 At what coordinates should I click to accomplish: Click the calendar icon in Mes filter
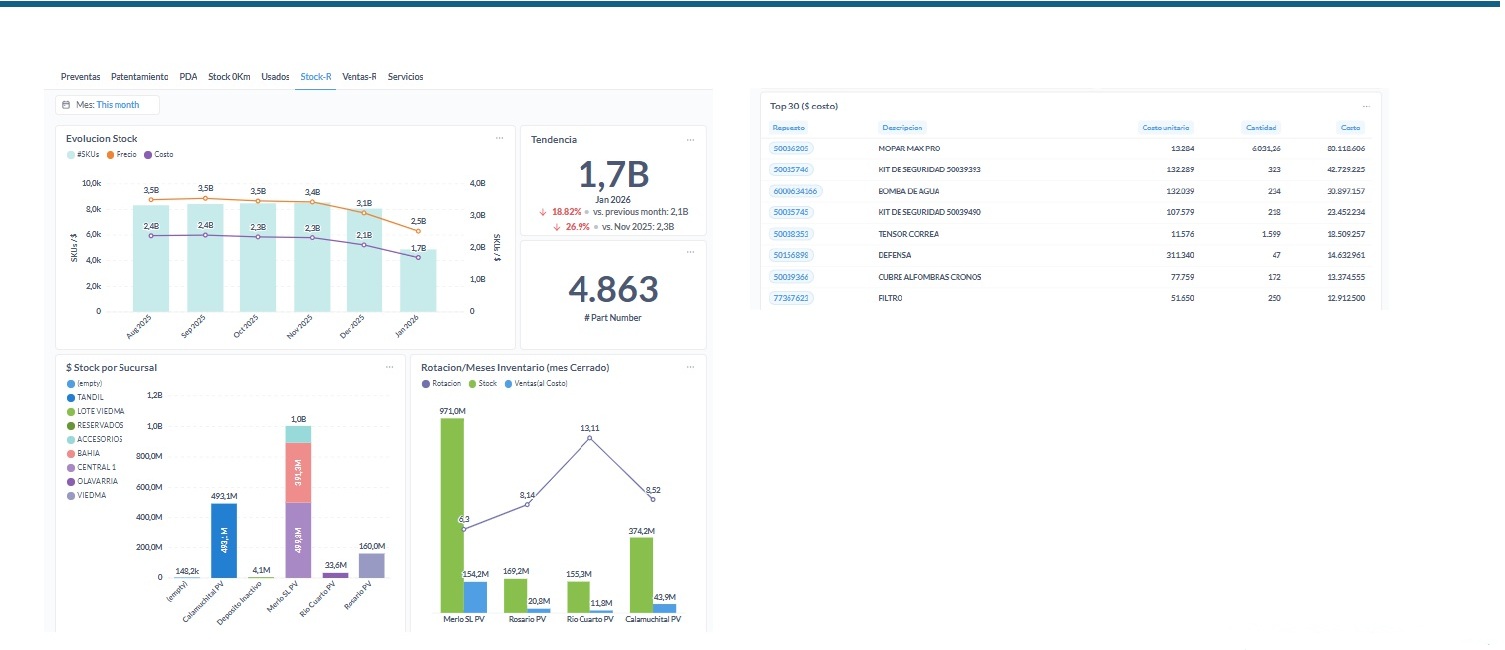click(66, 105)
